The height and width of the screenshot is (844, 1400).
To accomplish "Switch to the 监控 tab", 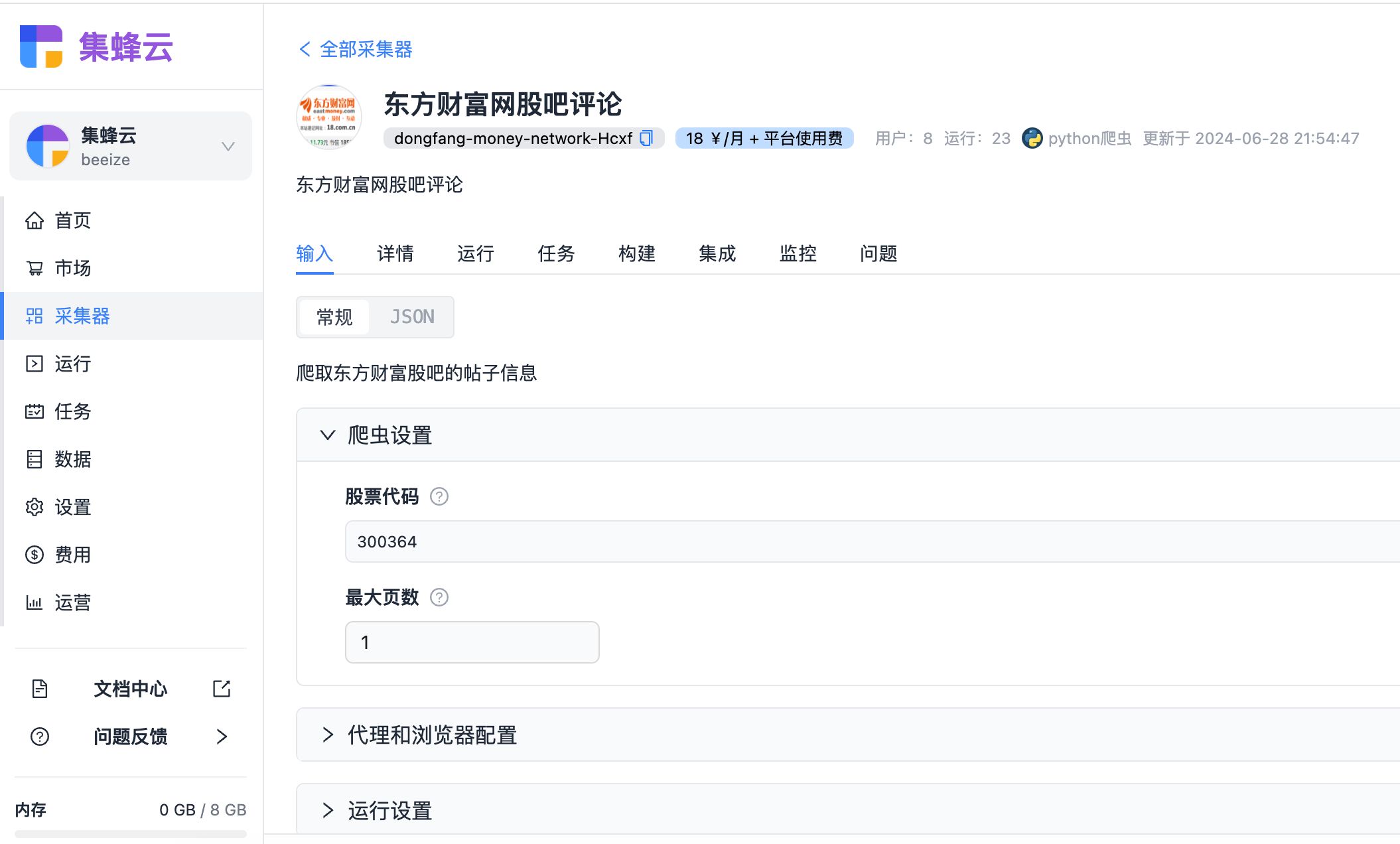I will [798, 253].
